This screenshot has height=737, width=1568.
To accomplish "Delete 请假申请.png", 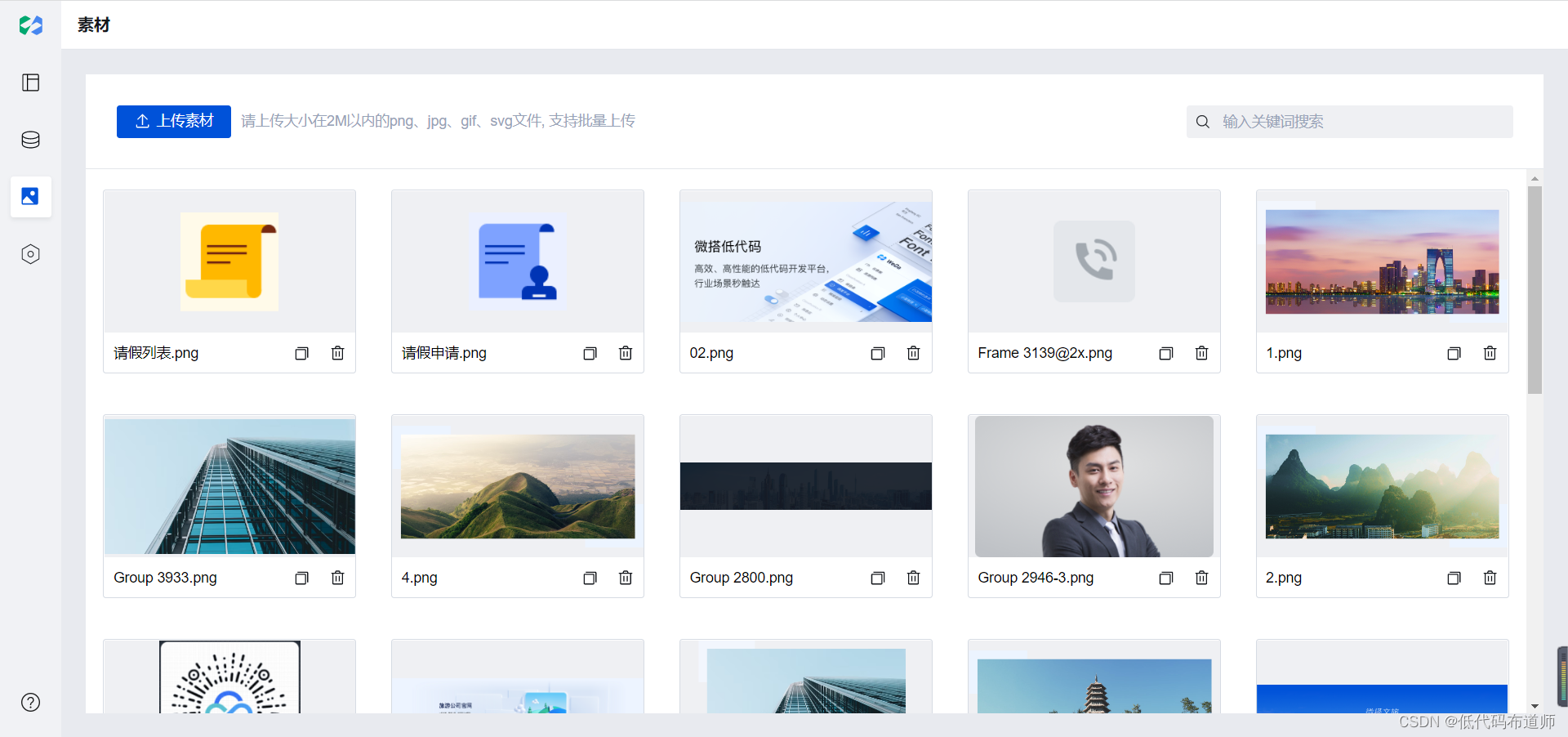I will (x=626, y=353).
